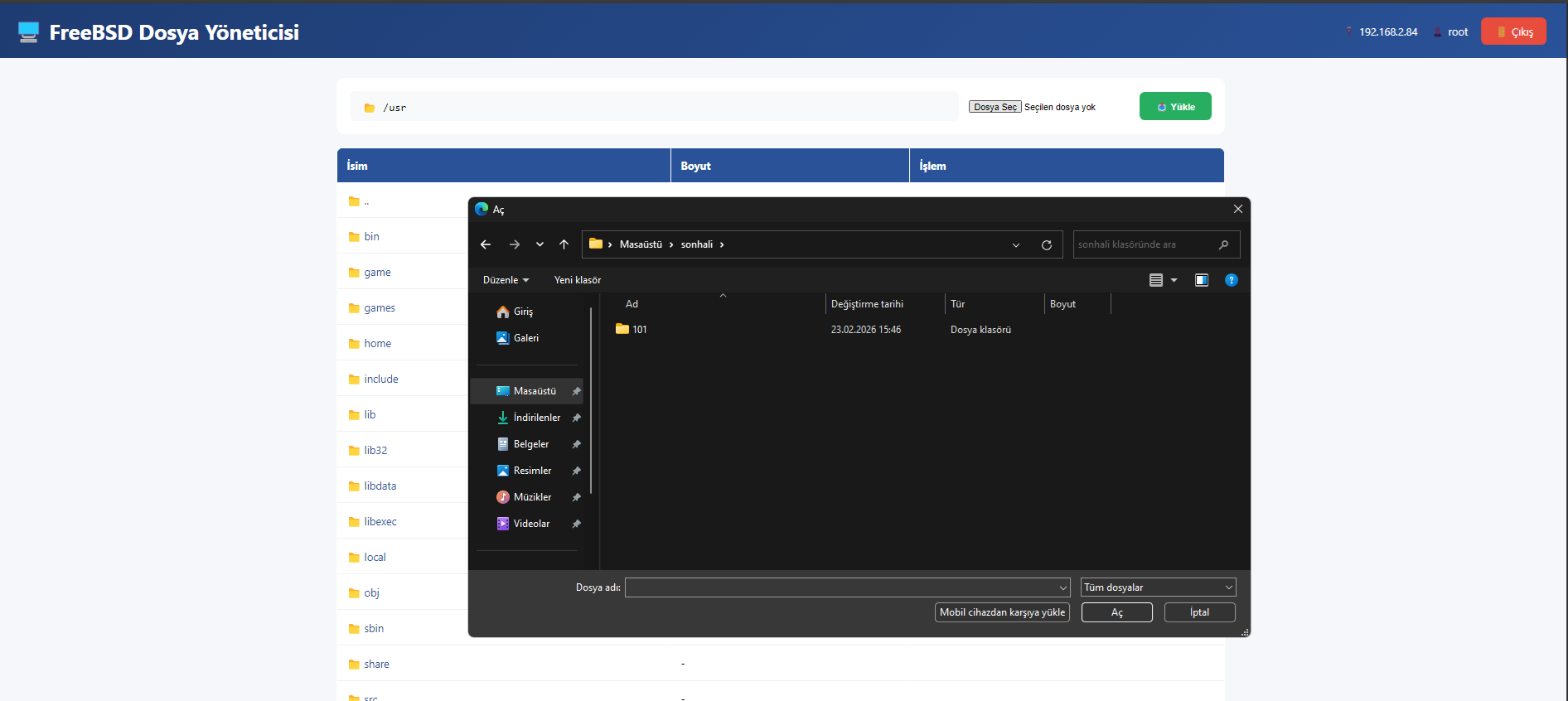Open the libdata folder
Viewport: 1568px width, 701px height.
pos(380,486)
